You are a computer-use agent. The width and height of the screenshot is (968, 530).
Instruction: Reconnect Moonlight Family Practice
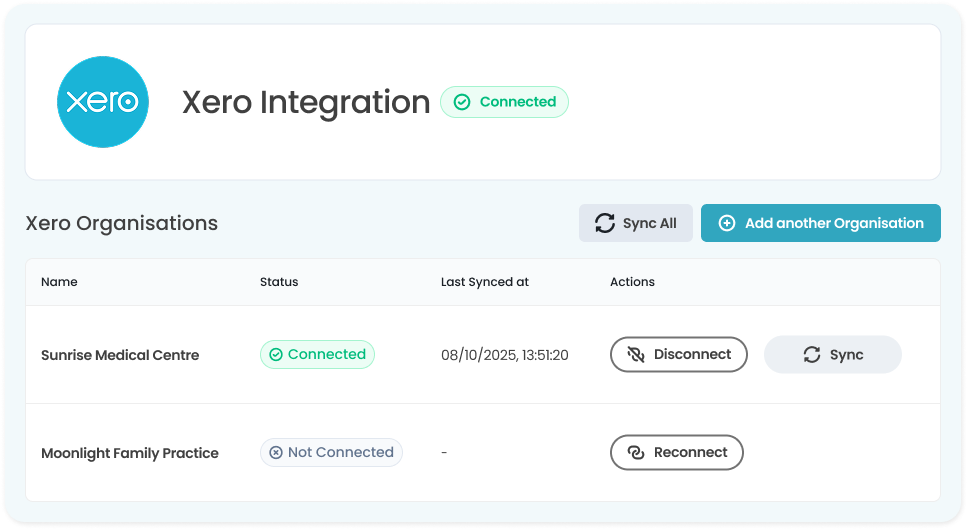pos(677,452)
